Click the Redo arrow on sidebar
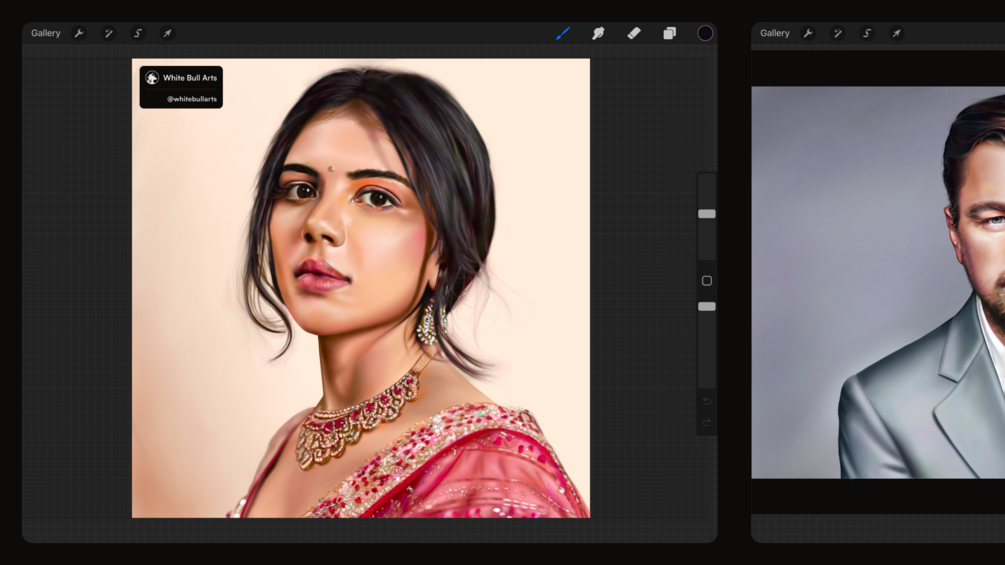Viewport: 1005px width, 565px height. [x=707, y=423]
